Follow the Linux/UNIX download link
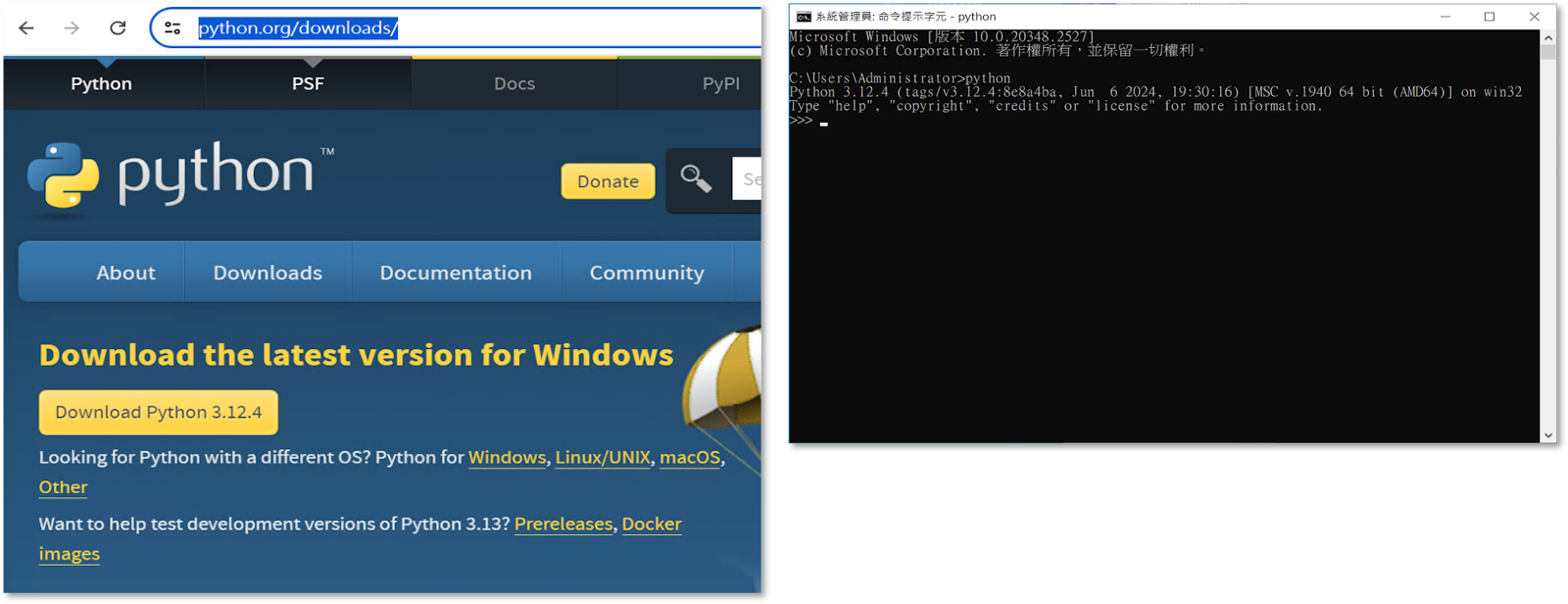Screen dimensions: 1568x604 [x=603, y=458]
